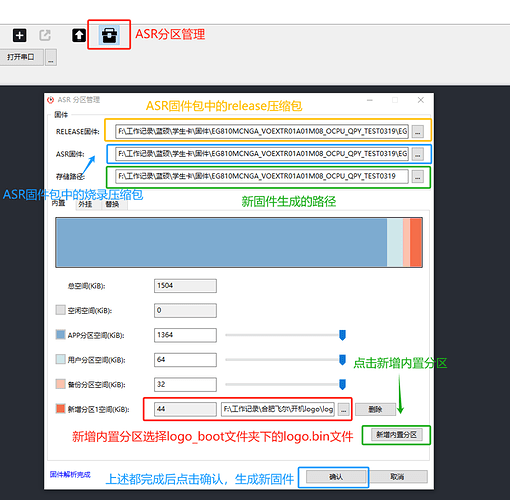Click the ASR 分区管理 title bar app icon
Viewport: 510px width, 500px height.
pos(50,100)
